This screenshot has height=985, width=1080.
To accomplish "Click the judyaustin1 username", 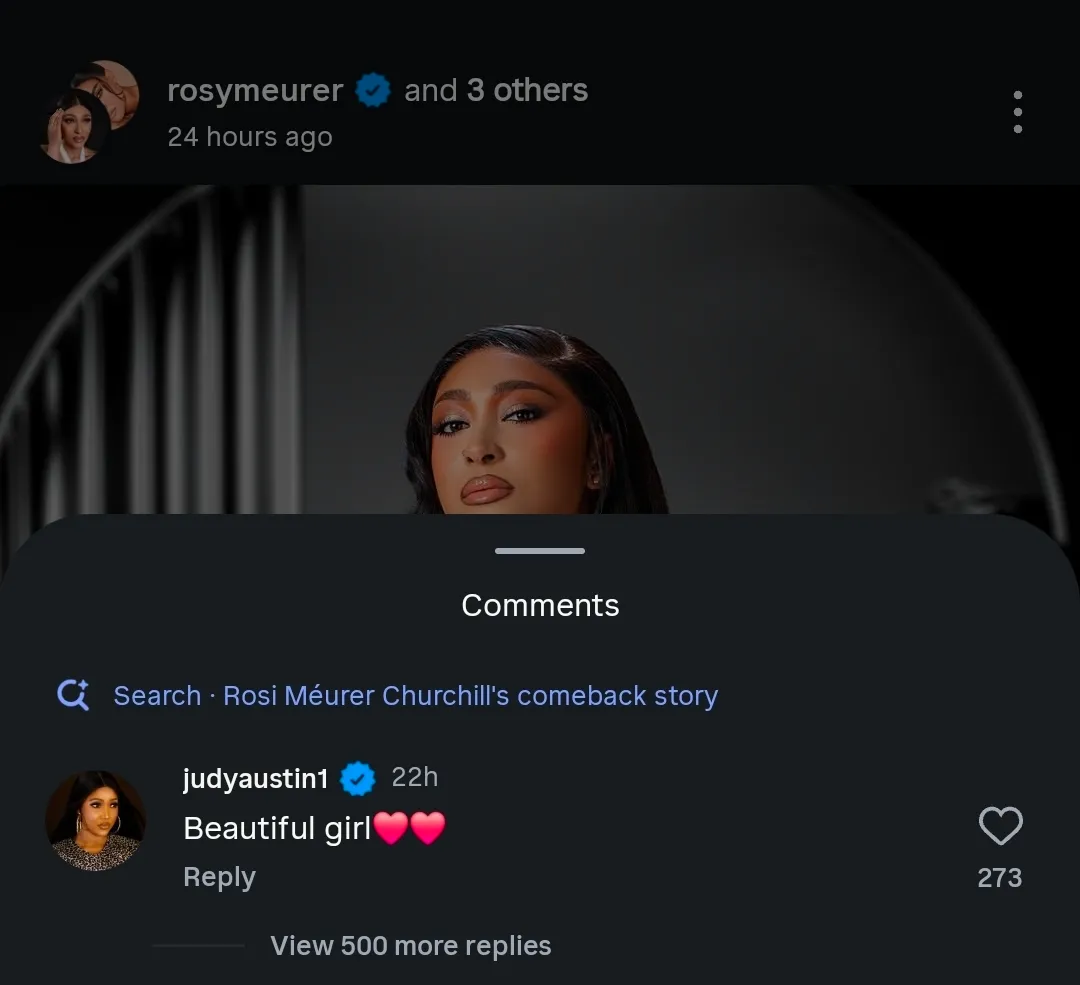I will (255, 778).
